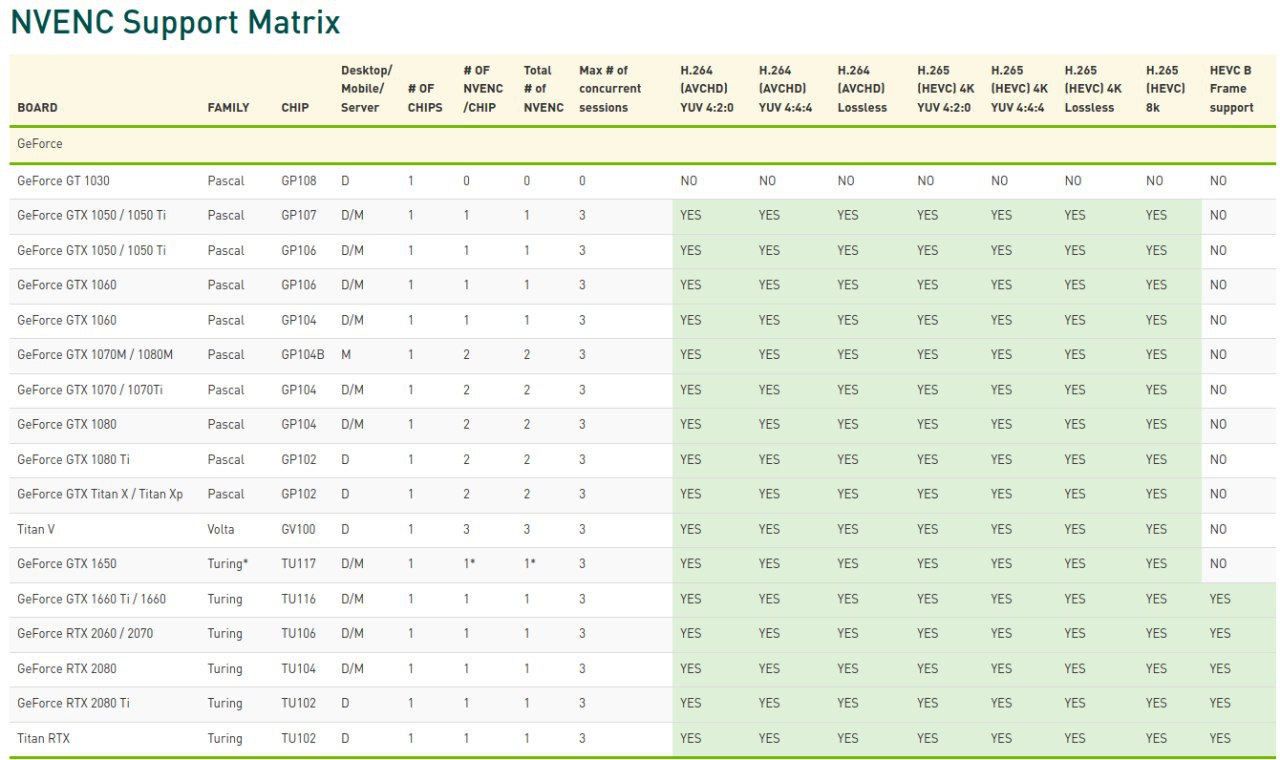Select GeForce GTX Titan X / Titan Xp
Image resolution: width=1280 pixels, height=760 pixels.
[x=100, y=494]
